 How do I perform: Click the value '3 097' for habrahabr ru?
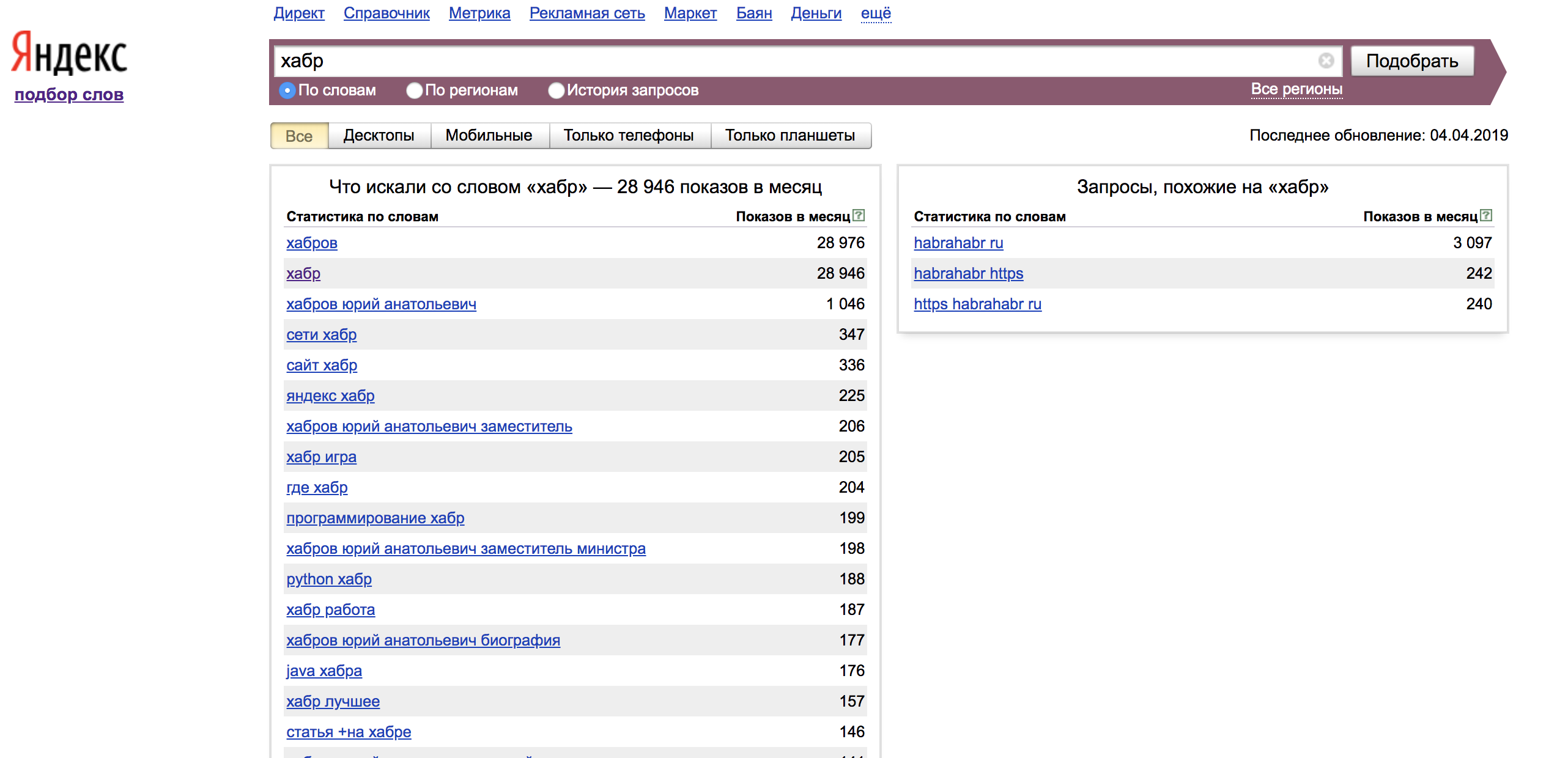point(1473,243)
